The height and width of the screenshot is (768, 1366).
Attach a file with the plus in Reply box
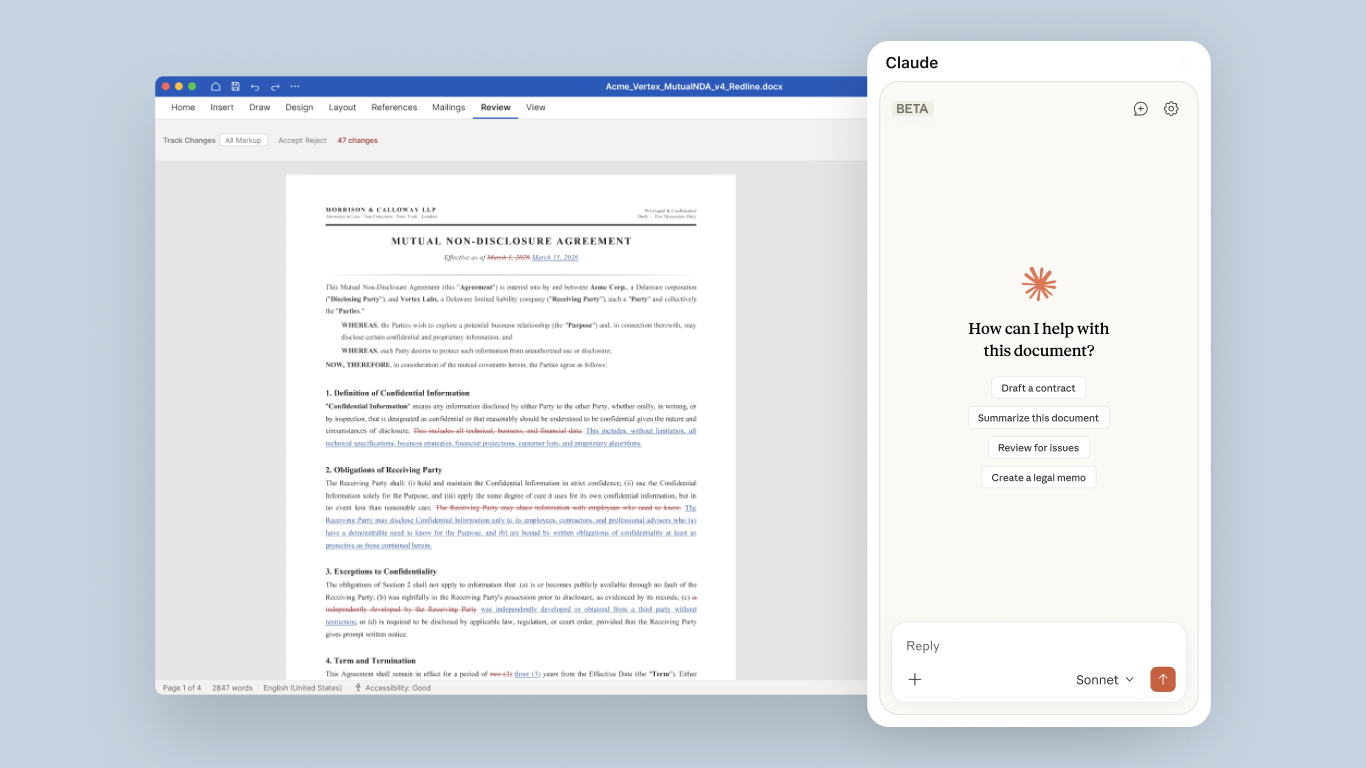(x=914, y=679)
